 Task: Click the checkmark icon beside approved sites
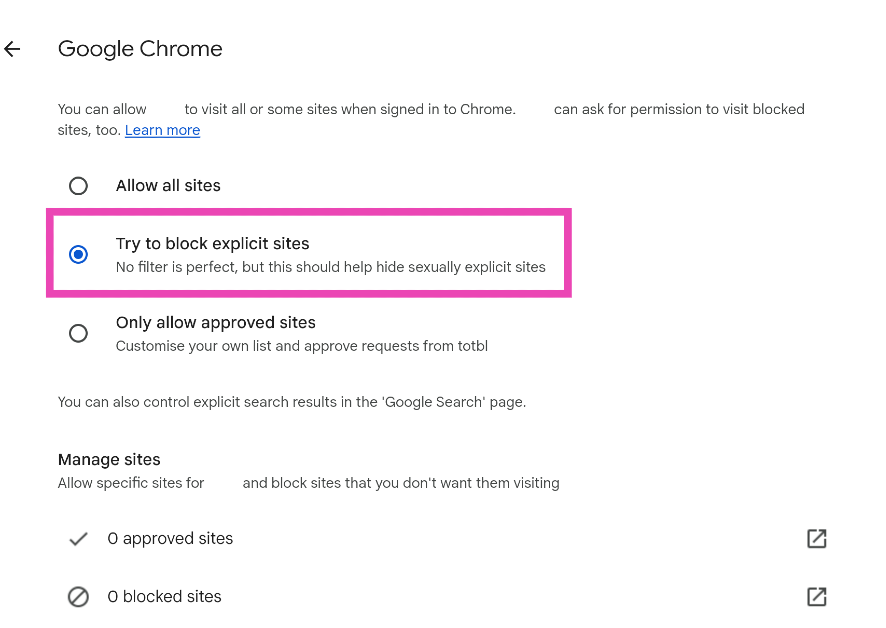(78, 538)
